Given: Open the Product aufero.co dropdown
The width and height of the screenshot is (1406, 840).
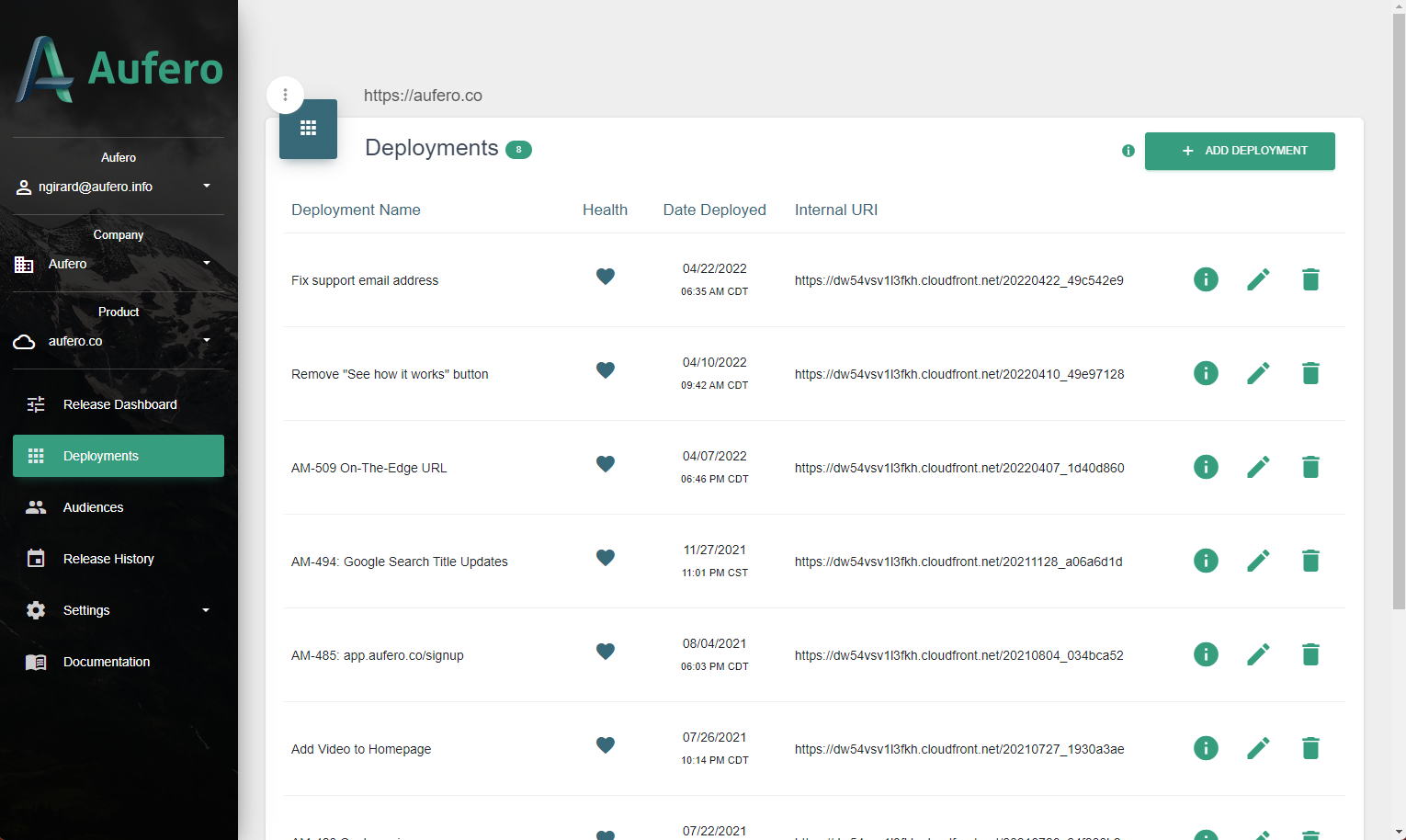Looking at the screenshot, I should (x=207, y=341).
